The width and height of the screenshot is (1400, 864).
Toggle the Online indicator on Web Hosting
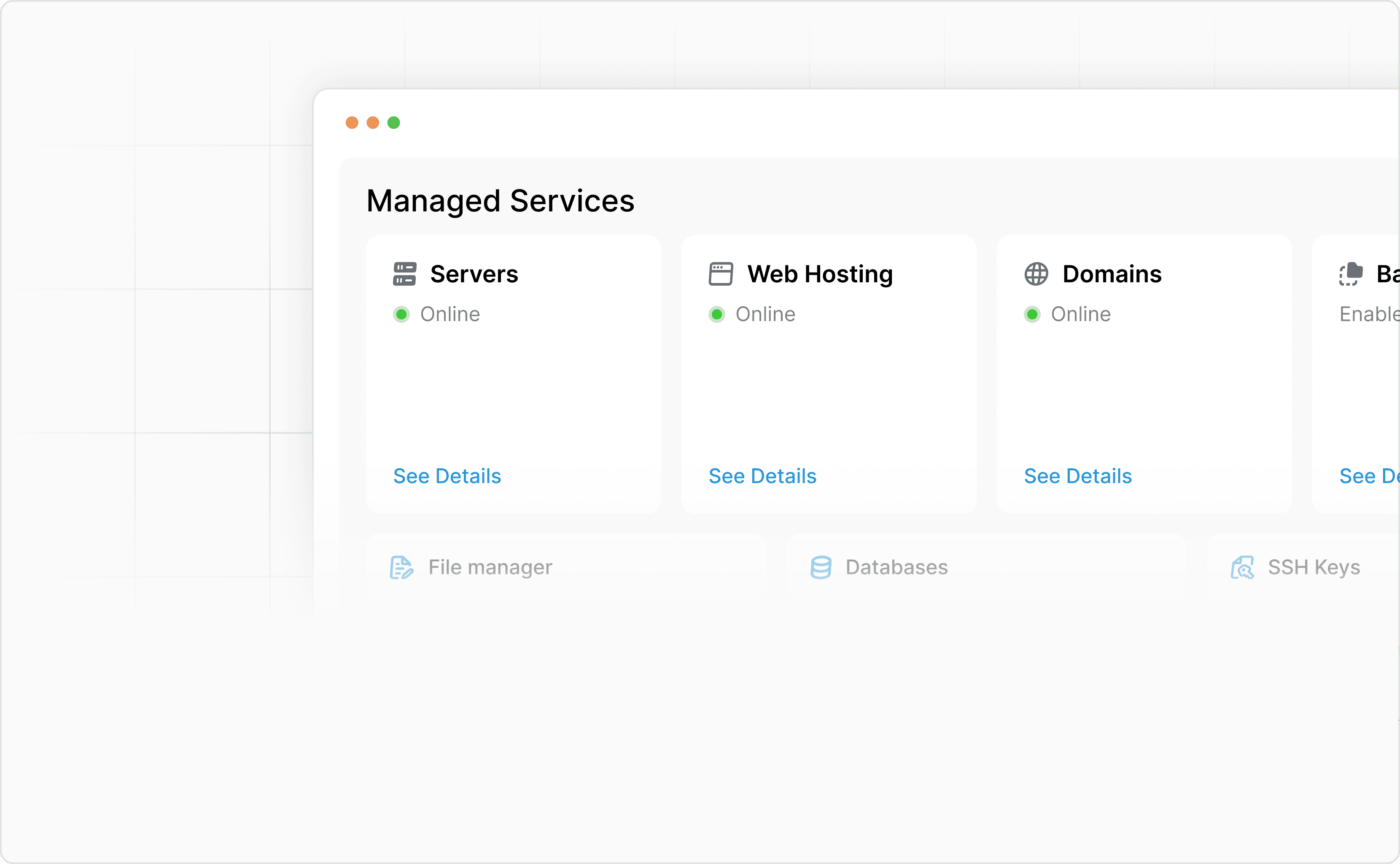pos(717,314)
